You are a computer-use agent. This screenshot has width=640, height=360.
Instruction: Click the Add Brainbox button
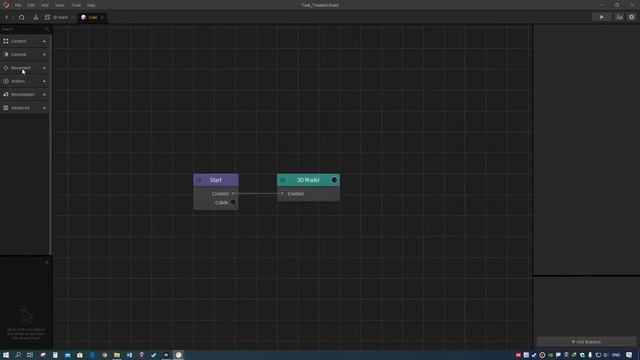point(586,342)
